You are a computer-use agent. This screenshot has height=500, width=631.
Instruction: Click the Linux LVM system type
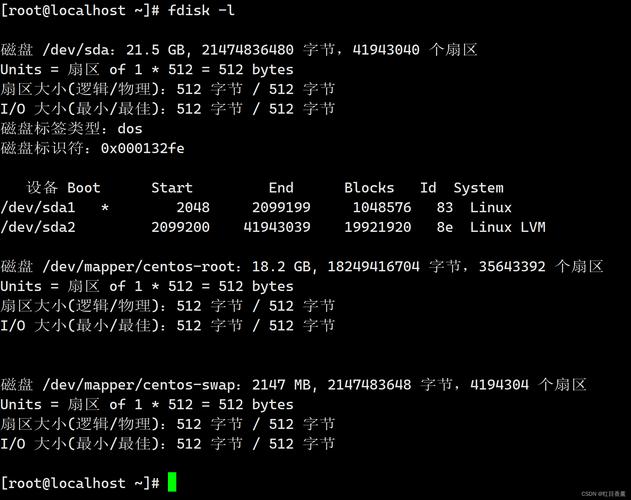(507, 227)
